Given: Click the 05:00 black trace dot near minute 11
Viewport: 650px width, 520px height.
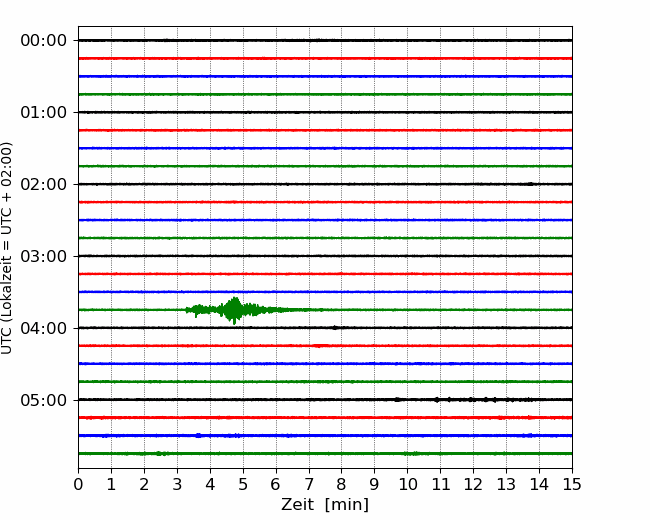Looking at the screenshot, I should [437, 400].
